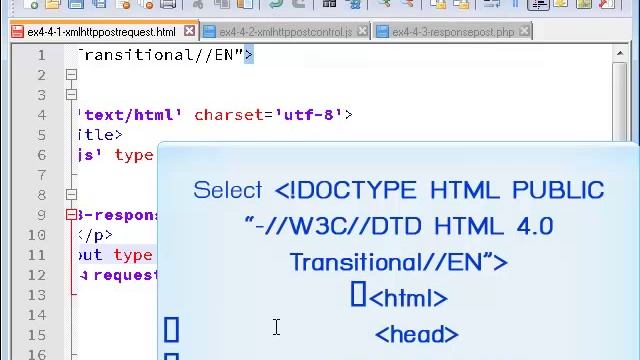Click the Zoom In toolbar icon

383,4
